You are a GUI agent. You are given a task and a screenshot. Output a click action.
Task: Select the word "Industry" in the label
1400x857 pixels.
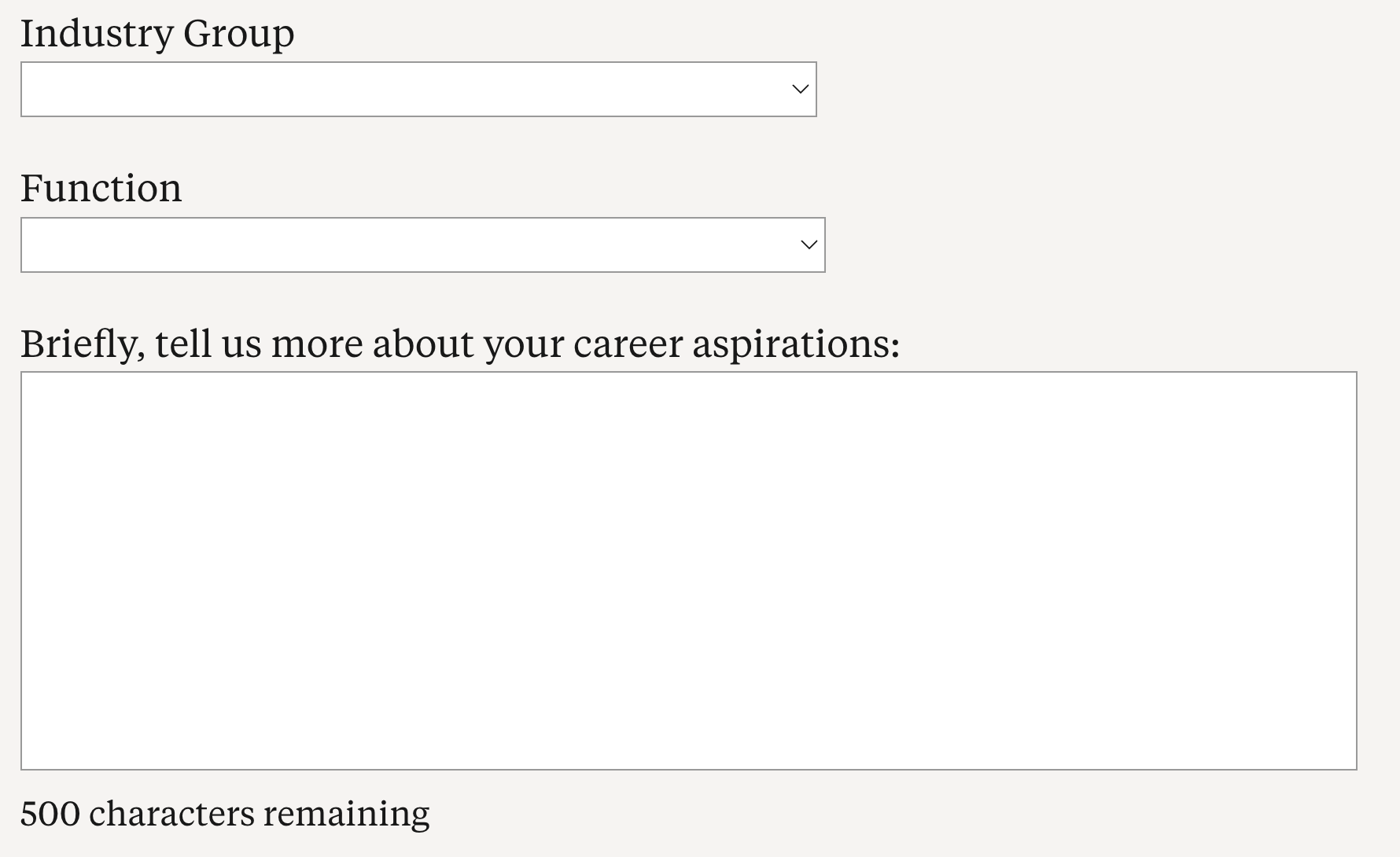tap(97, 34)
